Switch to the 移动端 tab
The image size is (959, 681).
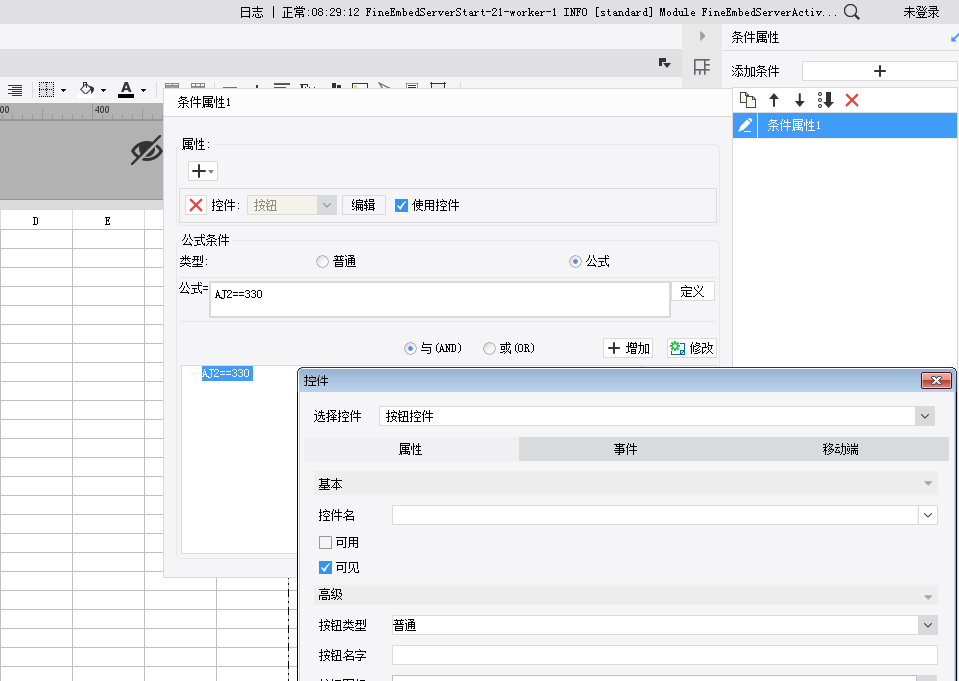click(840, 449)
